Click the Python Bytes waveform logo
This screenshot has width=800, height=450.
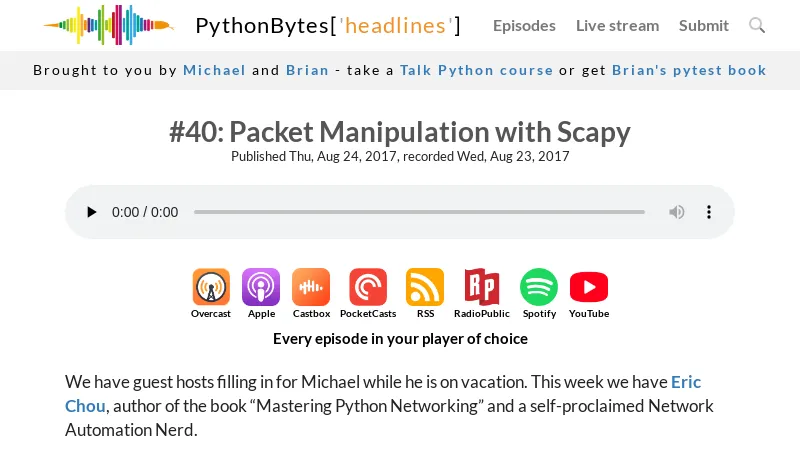[108, 25]
